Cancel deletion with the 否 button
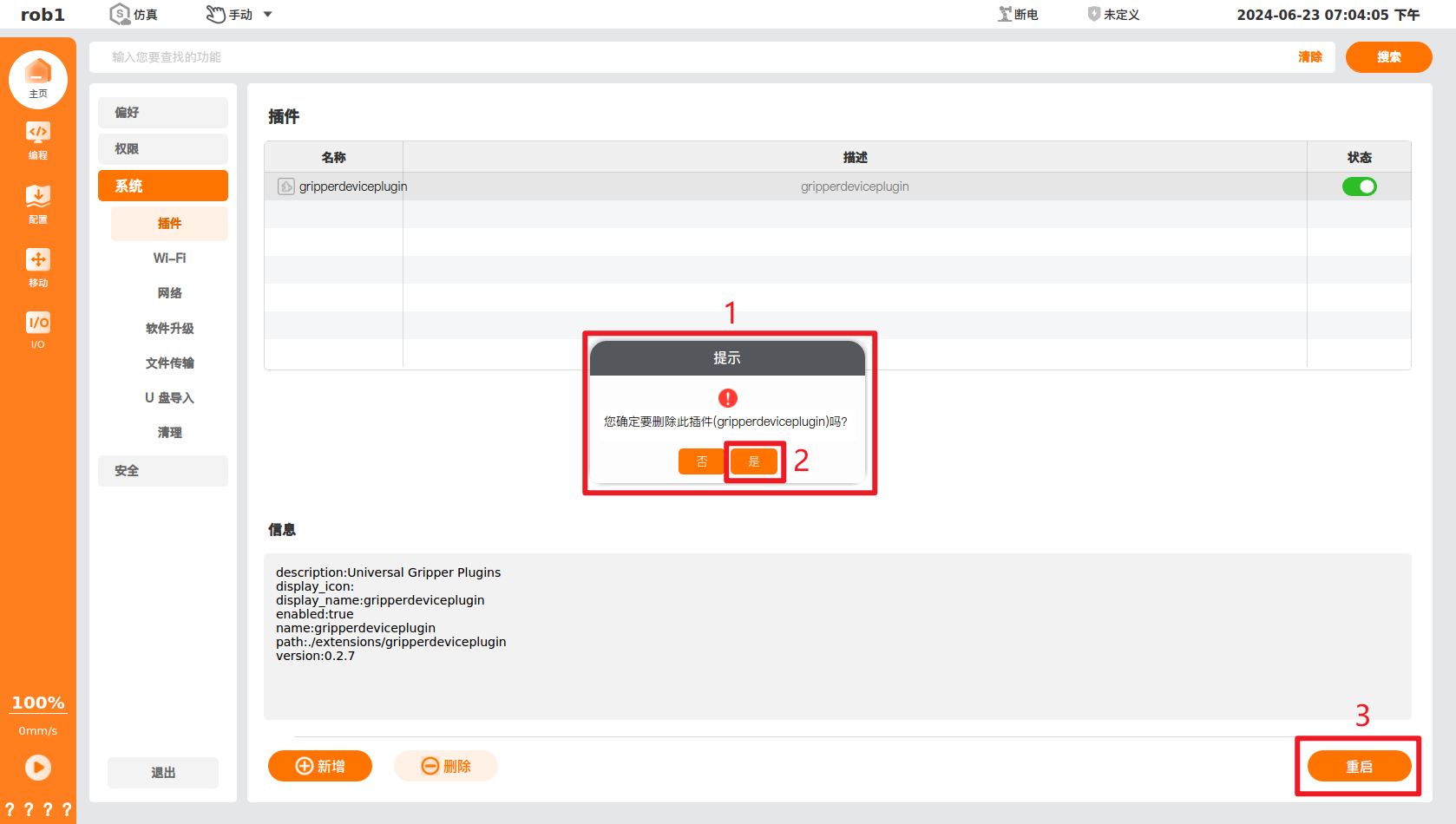 (701, 461)
